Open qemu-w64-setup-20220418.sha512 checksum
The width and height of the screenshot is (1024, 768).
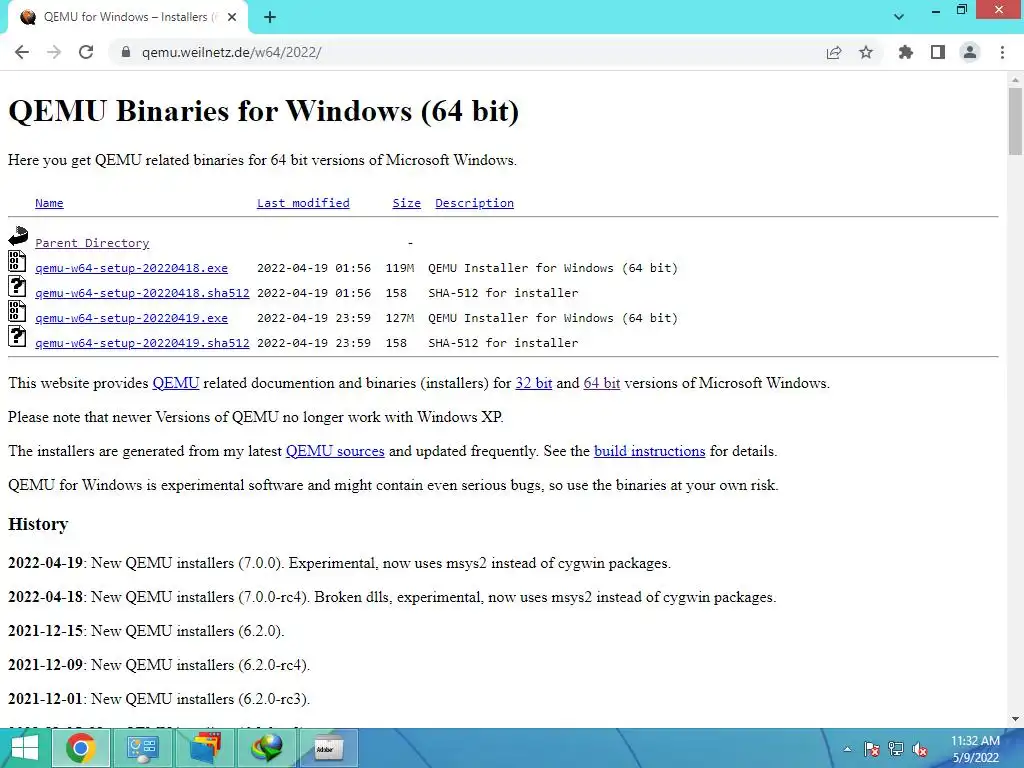(x=142, y=293)
